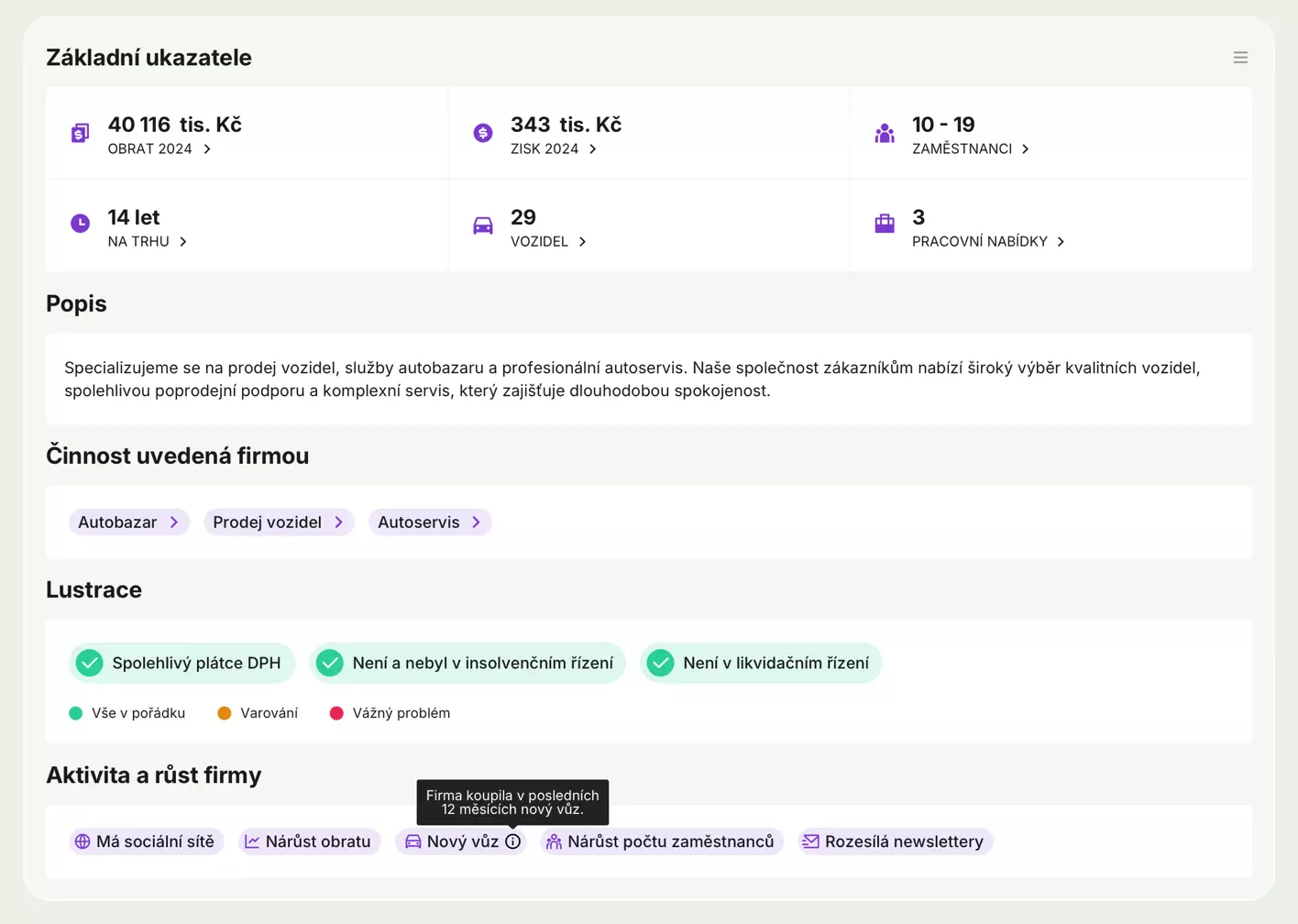Click the Vážný problém legend label

[401, 713]
